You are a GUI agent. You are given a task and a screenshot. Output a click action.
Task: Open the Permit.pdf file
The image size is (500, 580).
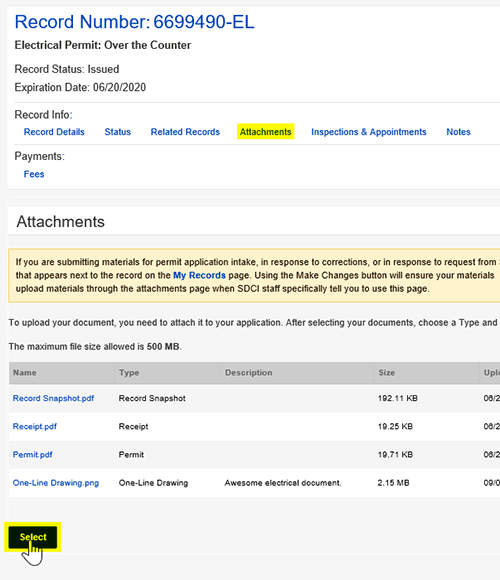pyautogui.click(x=33, y=455)
